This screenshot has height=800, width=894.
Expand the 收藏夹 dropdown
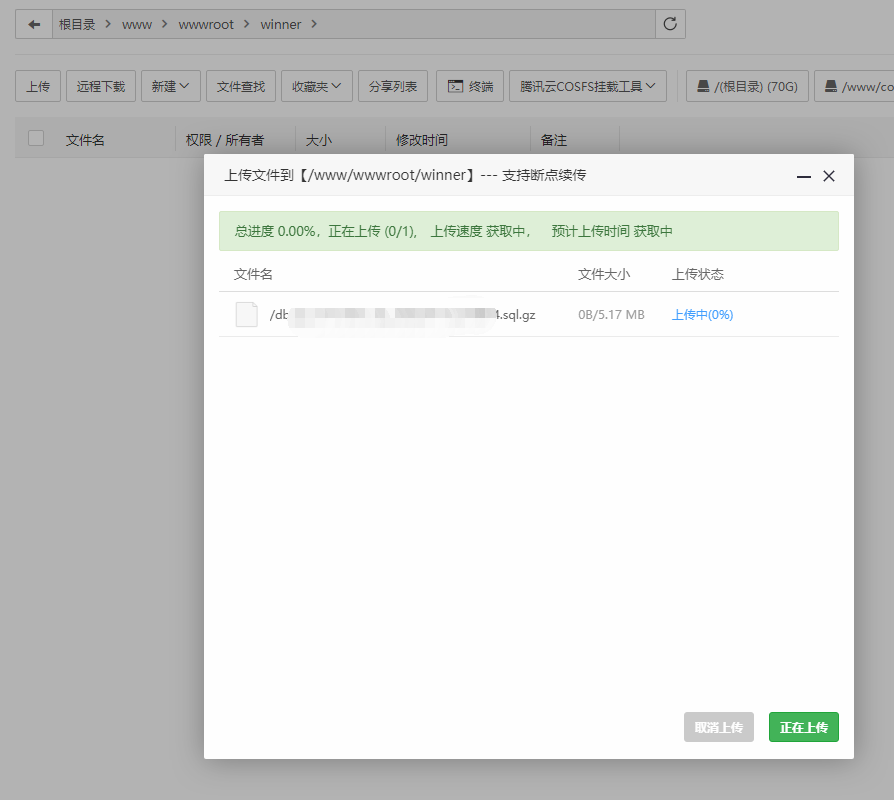(316, 87)
